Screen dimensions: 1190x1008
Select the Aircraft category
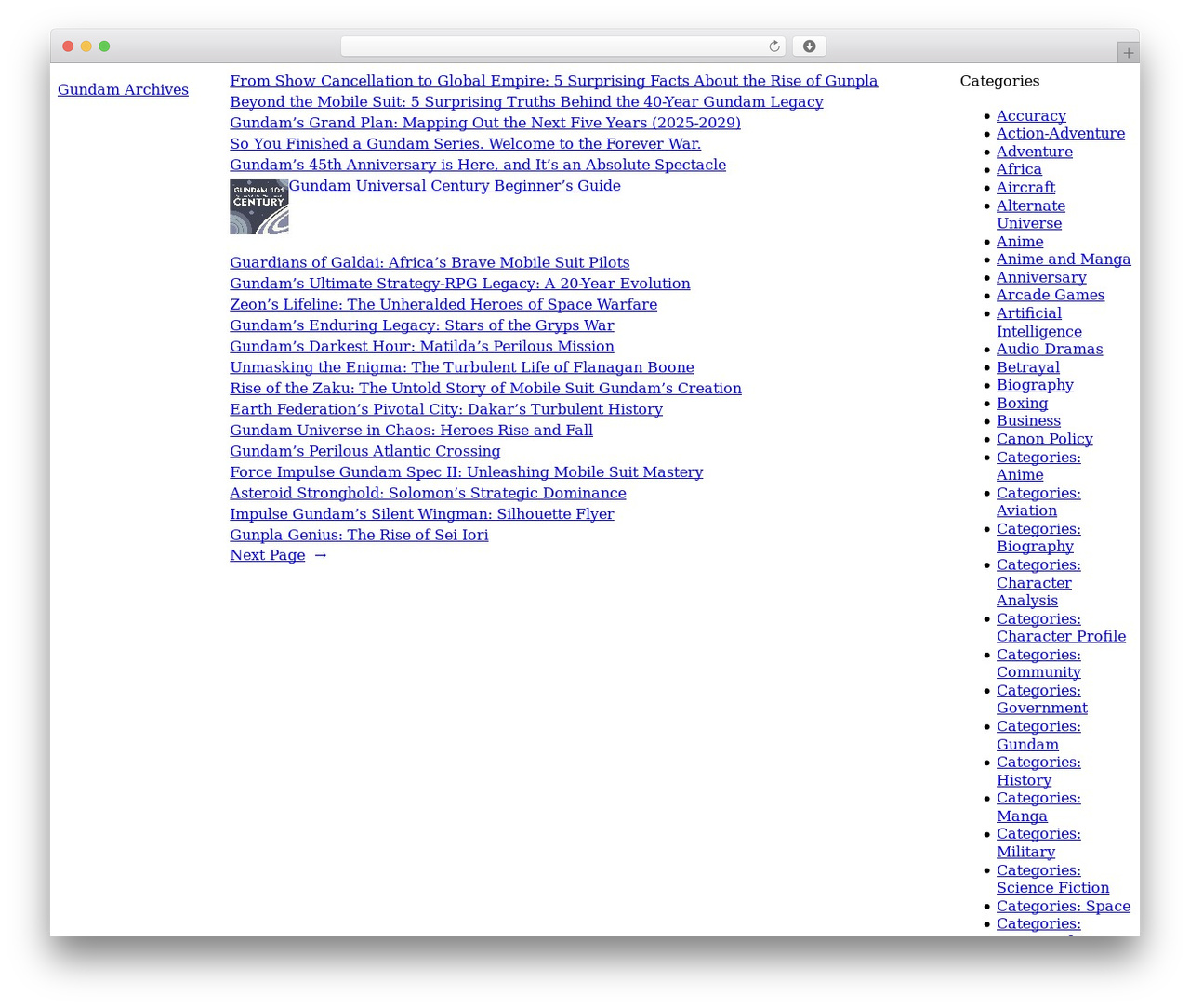[x=1025, y=188]
